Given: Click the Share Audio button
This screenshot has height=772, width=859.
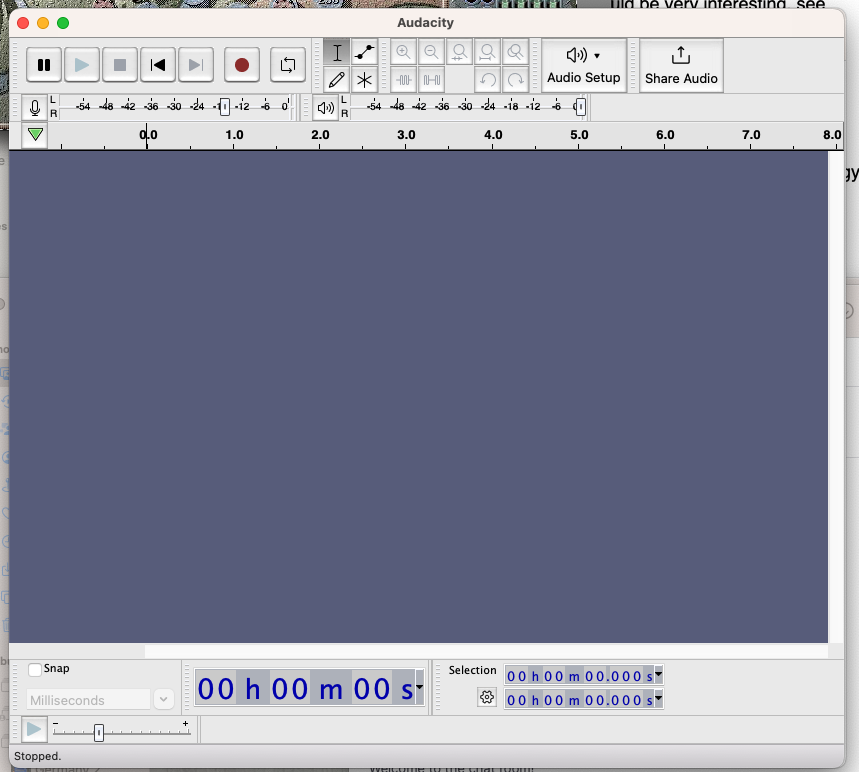Looking at the screenshot, I should click(681, 65).
